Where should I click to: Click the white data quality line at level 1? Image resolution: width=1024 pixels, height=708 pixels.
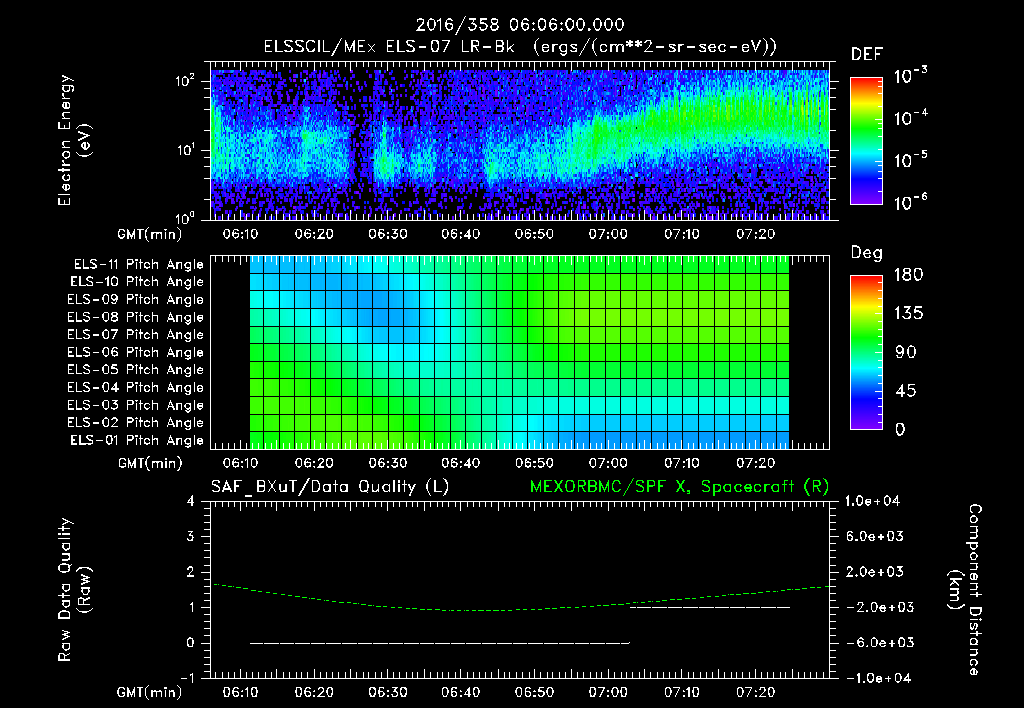tap(709, 607)
